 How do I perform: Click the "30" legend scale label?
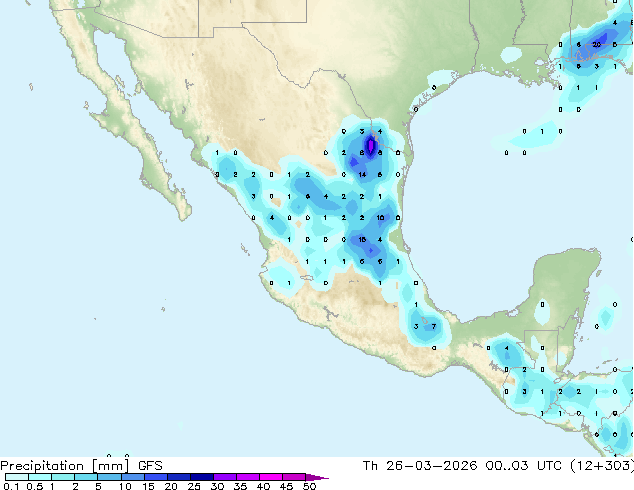click(x=217, y=486)
